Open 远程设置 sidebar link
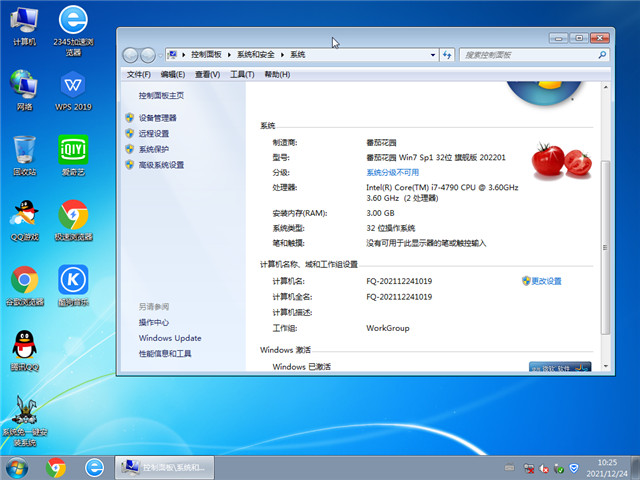The height and width of the screenshot is (480, 640). click(x=154, y=133)
